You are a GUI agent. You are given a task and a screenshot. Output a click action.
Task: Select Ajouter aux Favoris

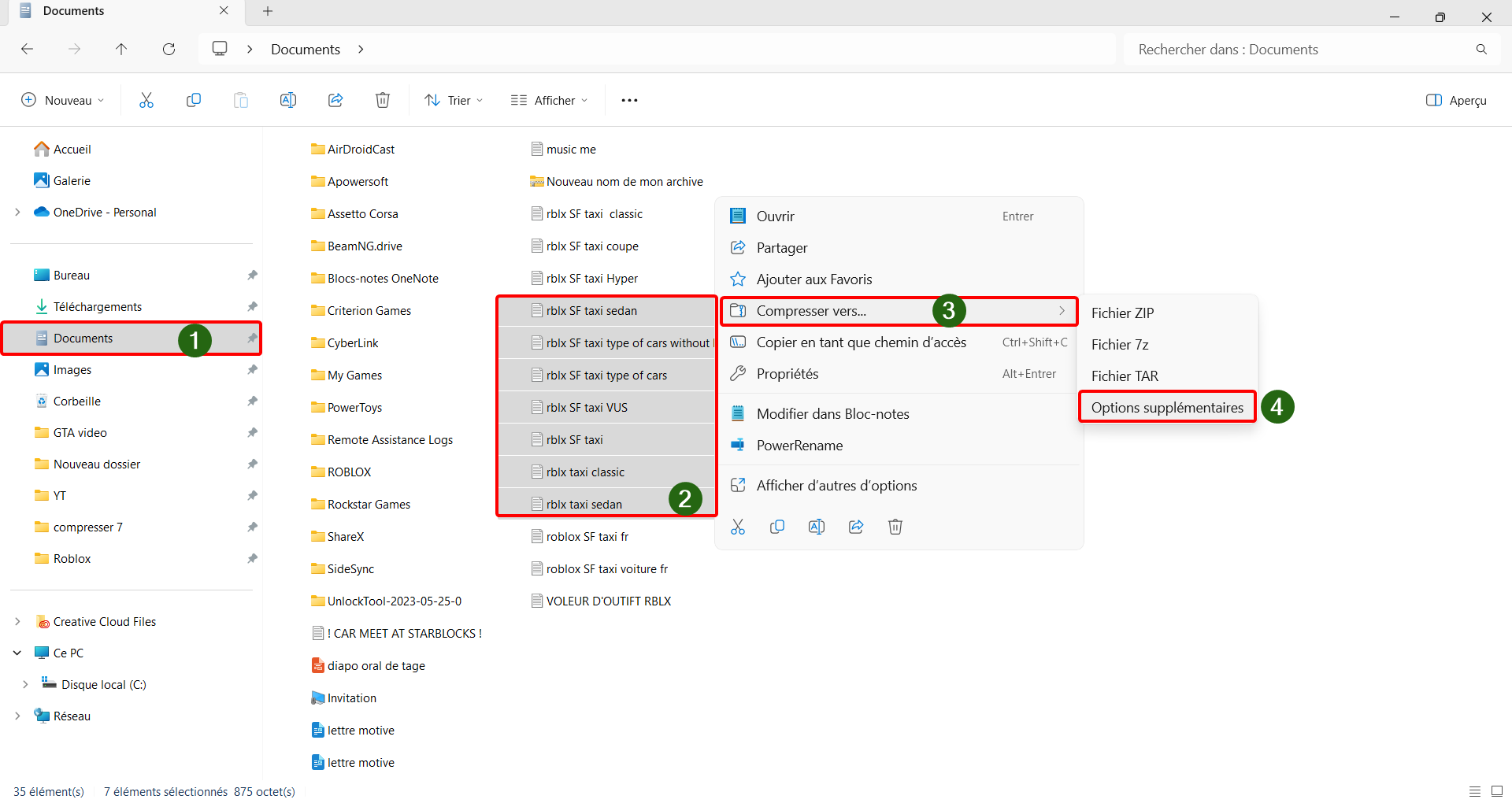[899, 279]
